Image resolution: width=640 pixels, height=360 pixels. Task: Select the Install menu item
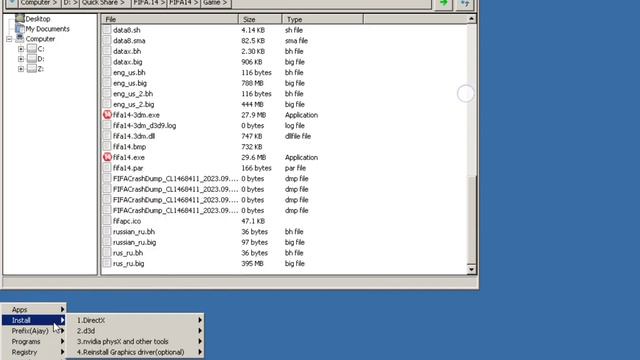pyautogui.click(x=34, y=320)
